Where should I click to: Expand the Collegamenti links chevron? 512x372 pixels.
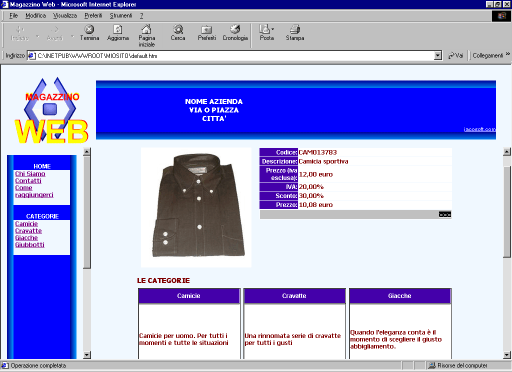point(508,54)
